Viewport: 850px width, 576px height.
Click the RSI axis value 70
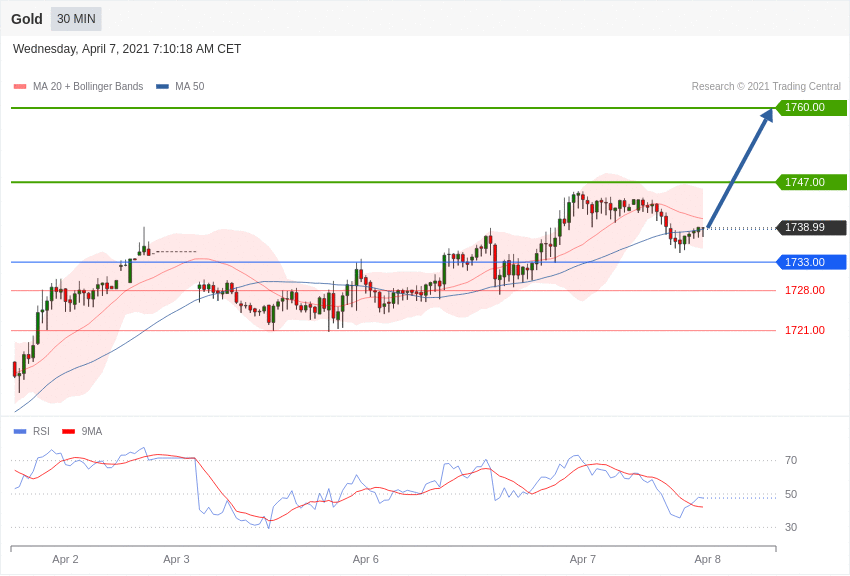(x=791, y=460)
